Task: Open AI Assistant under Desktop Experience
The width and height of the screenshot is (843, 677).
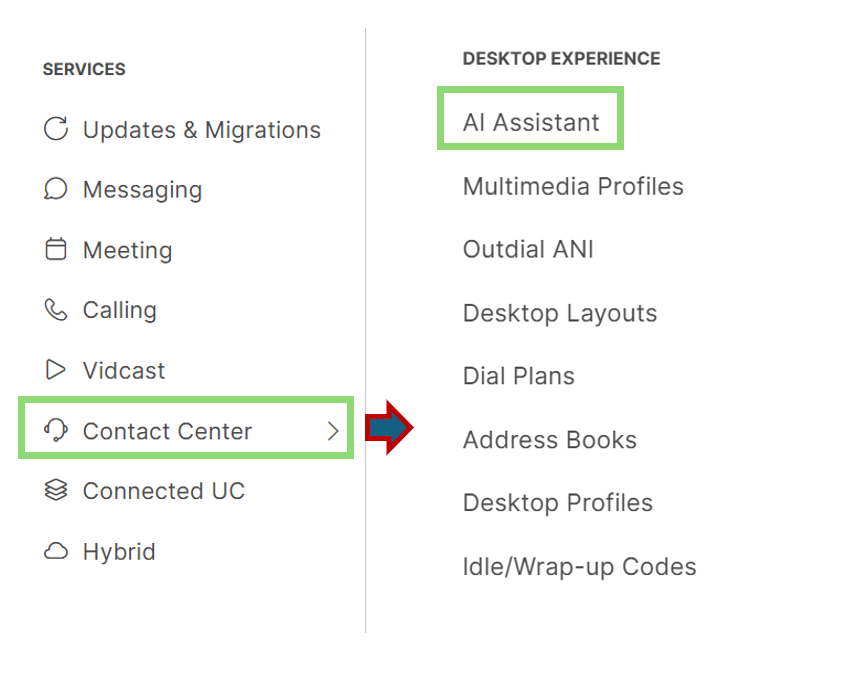Action: click(x=531, y=122)
